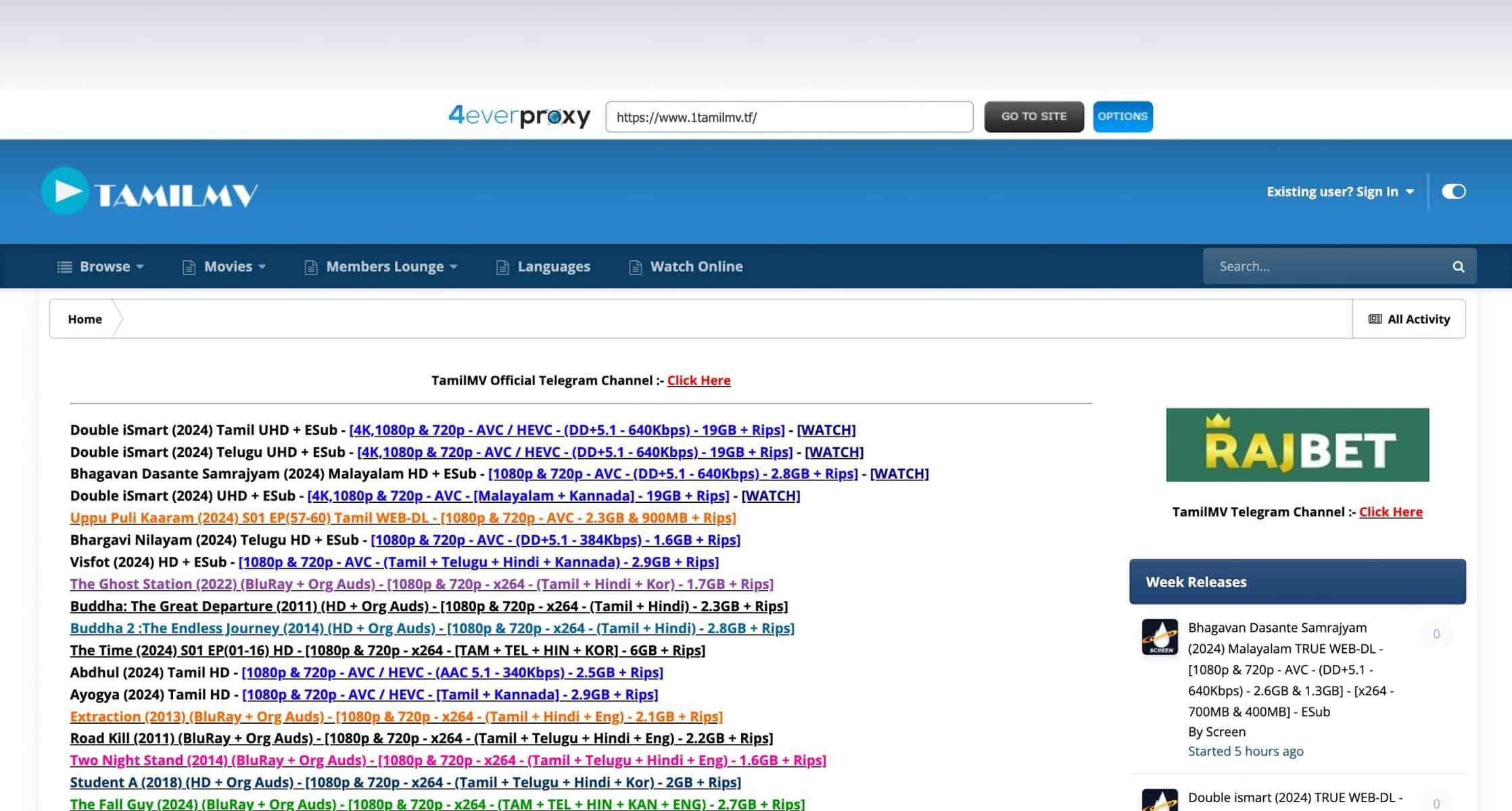Click the RAJBET banner advertisement
1512x811 pixels.
pos(1297,445)
